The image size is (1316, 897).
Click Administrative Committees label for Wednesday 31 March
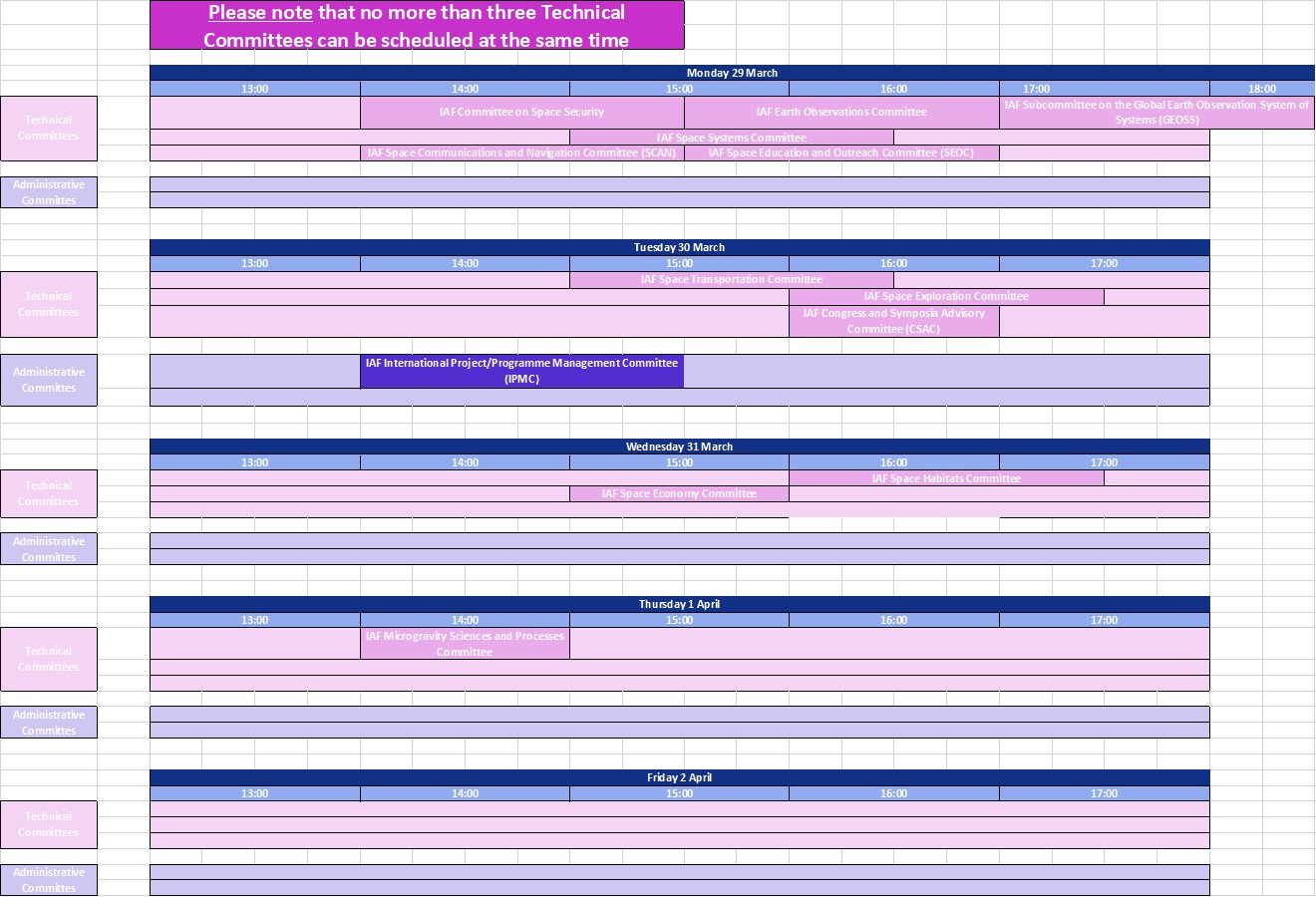pyautogui.click(x=49, y=549)
